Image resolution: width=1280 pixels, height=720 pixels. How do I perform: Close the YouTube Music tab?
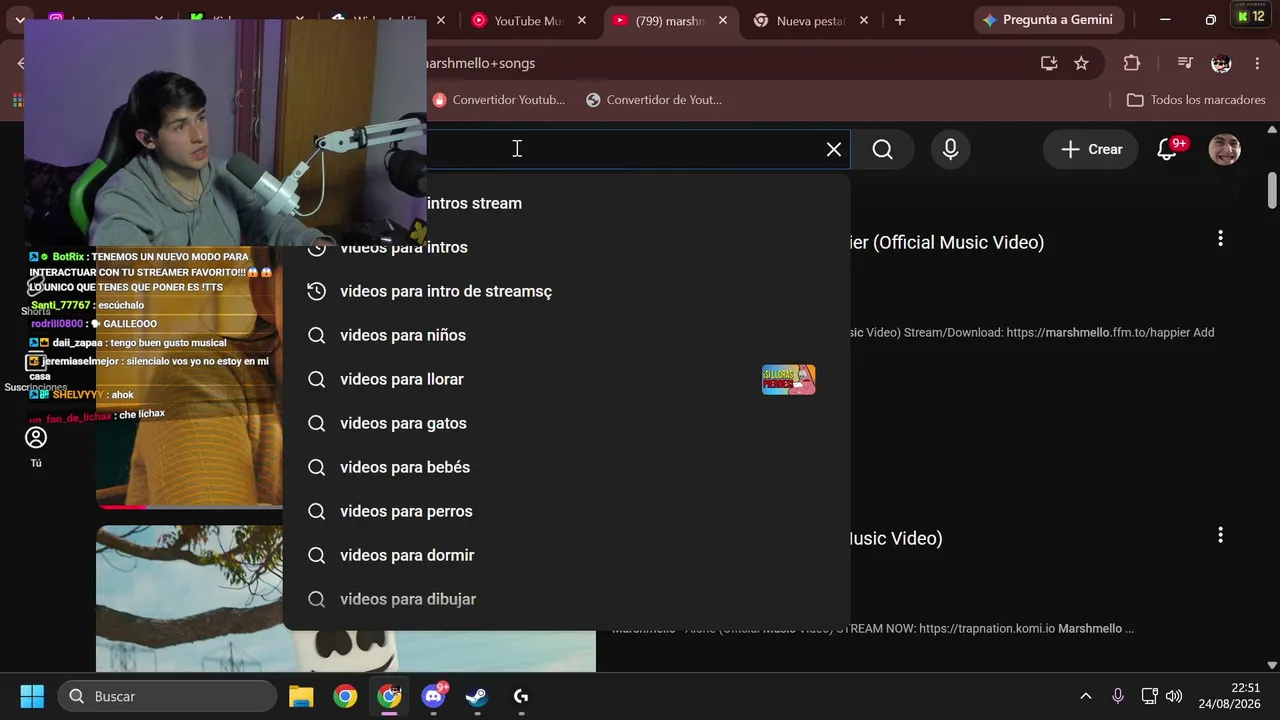pos(582,20)
